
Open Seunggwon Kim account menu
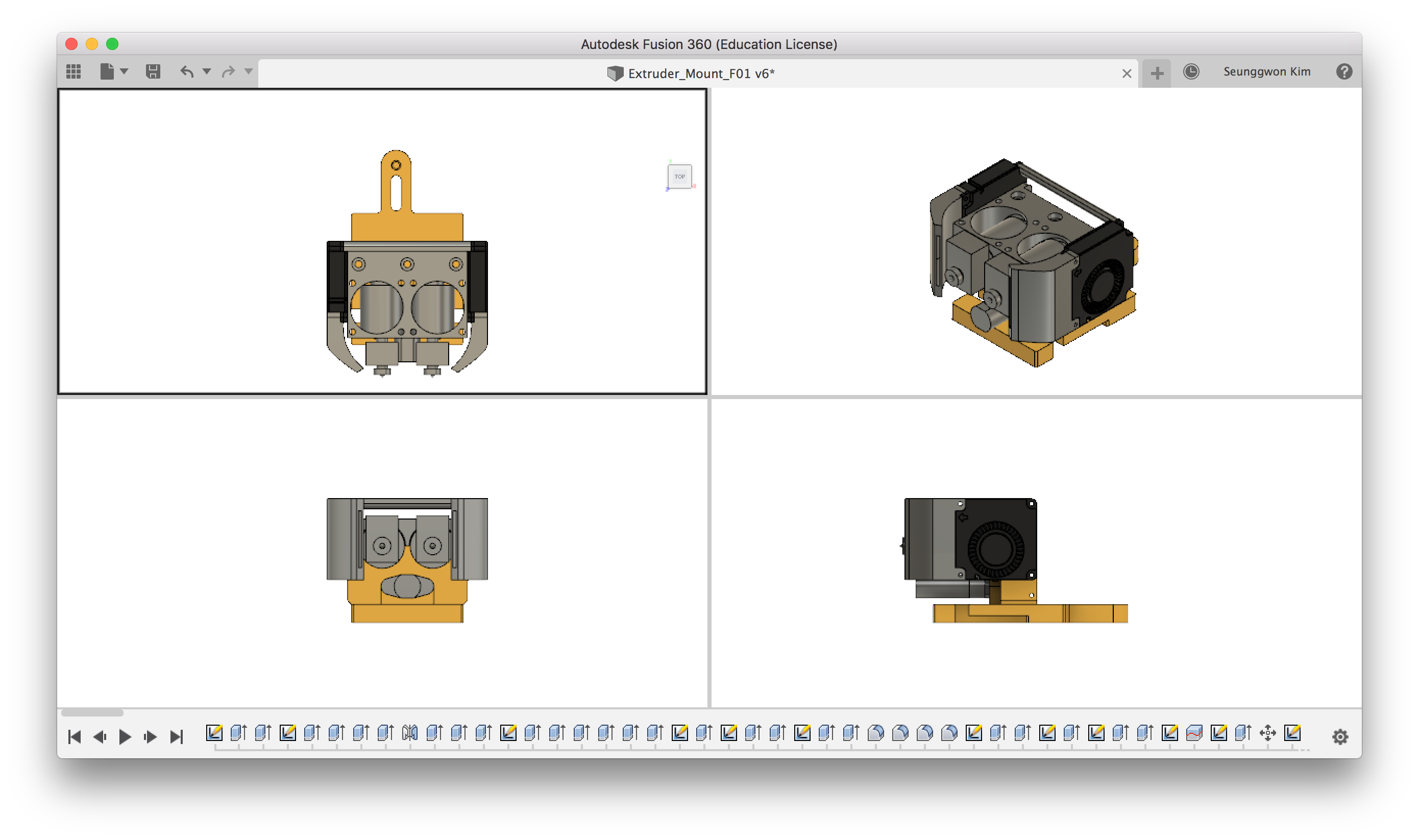click(x=1267, y=71)
